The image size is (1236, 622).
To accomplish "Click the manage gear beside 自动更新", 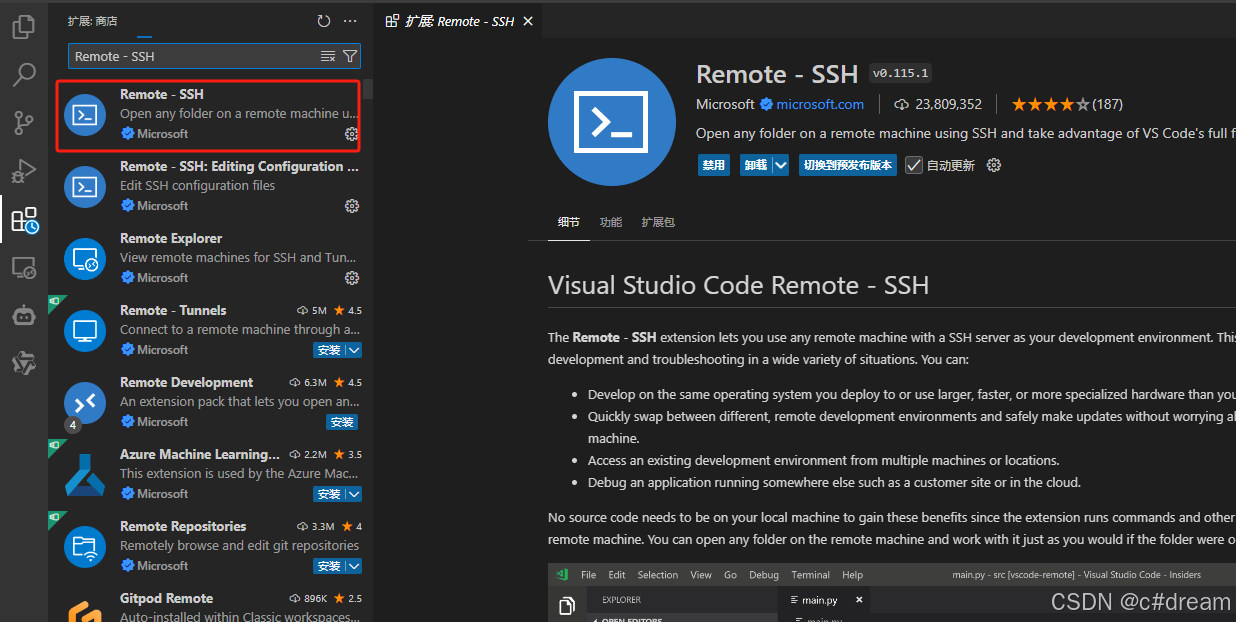I will click(994, 165).
